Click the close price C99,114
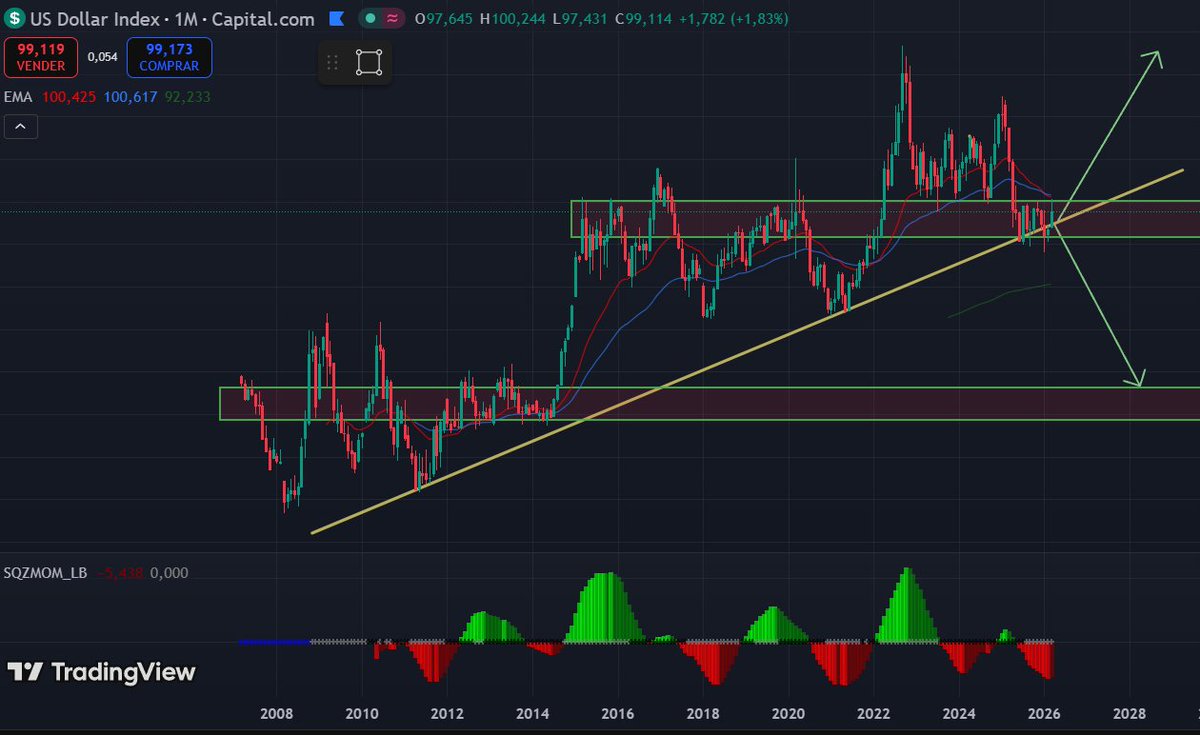1200x735 pixels. [x=645, y=18]
